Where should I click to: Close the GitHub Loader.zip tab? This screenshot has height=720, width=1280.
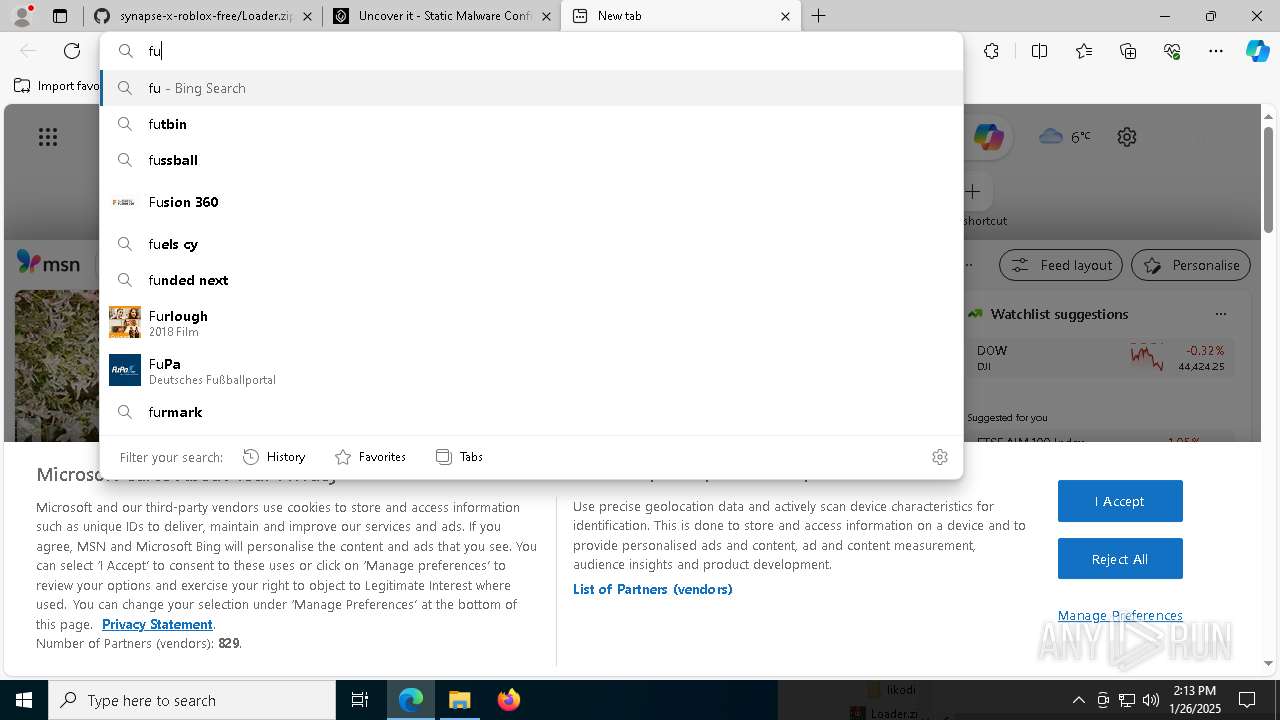tap(307, 16)
